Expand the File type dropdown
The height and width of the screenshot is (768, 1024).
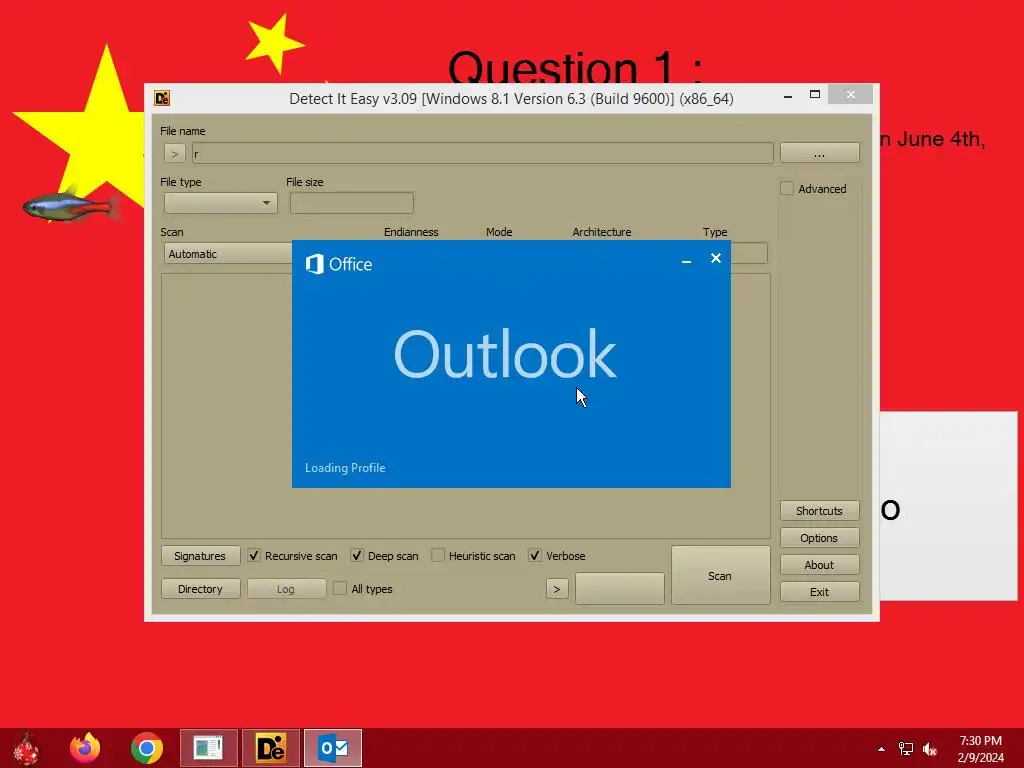click(x=221, y=203)
